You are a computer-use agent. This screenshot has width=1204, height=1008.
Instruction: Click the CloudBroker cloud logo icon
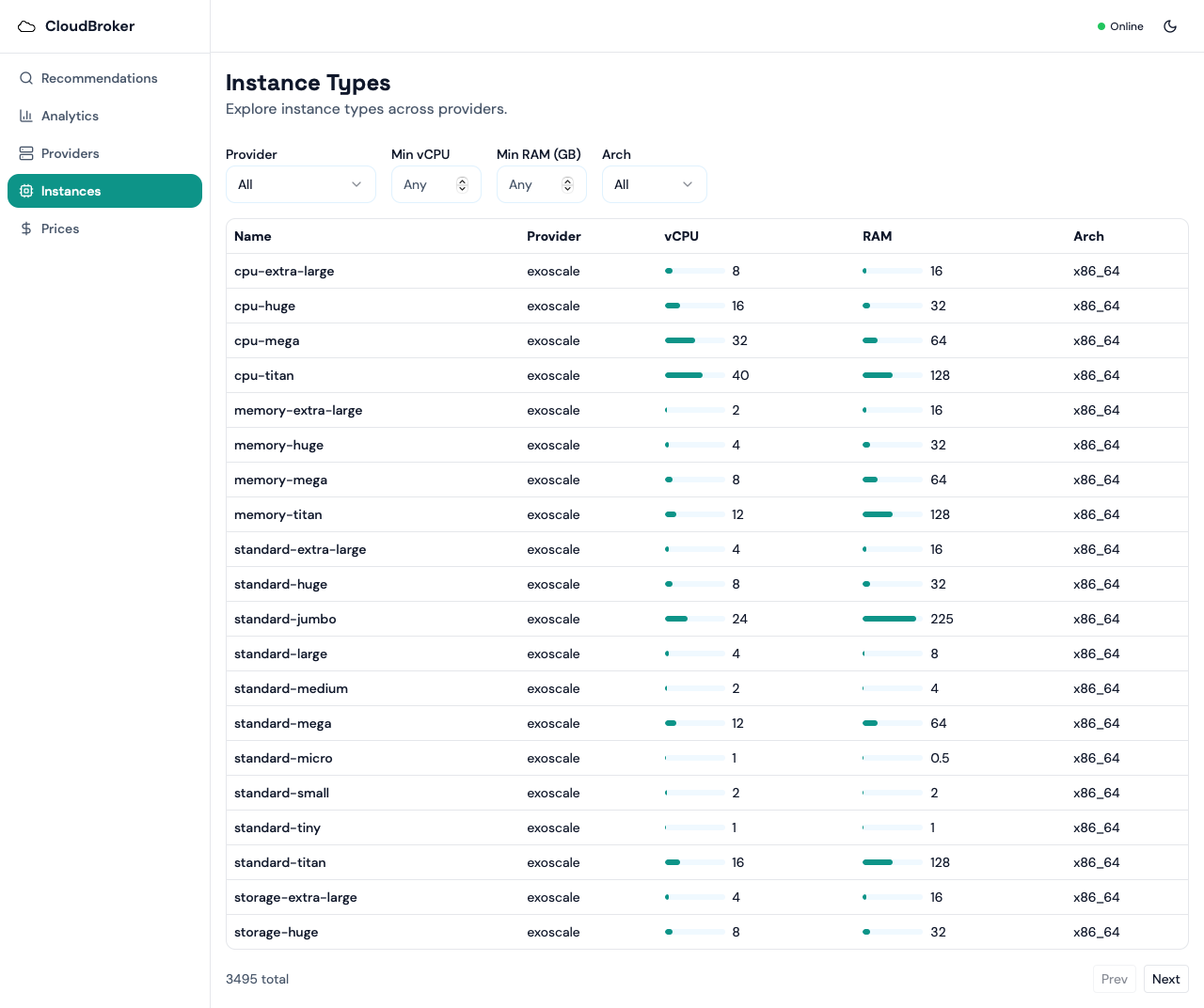pos(25,25)
